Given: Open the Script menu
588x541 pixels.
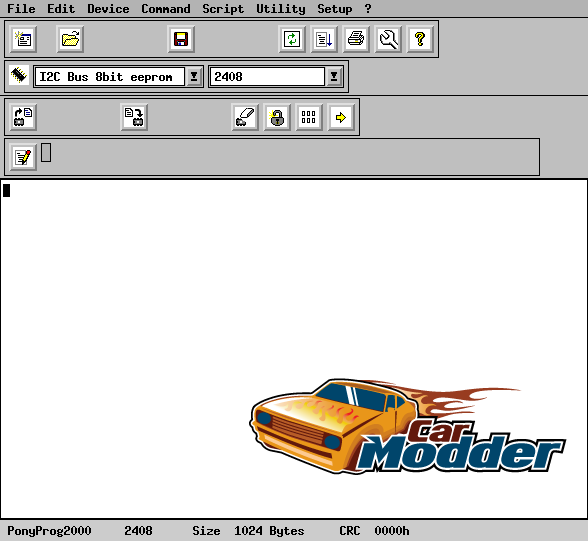Looking at the screenshot, I should pos(223,9).
